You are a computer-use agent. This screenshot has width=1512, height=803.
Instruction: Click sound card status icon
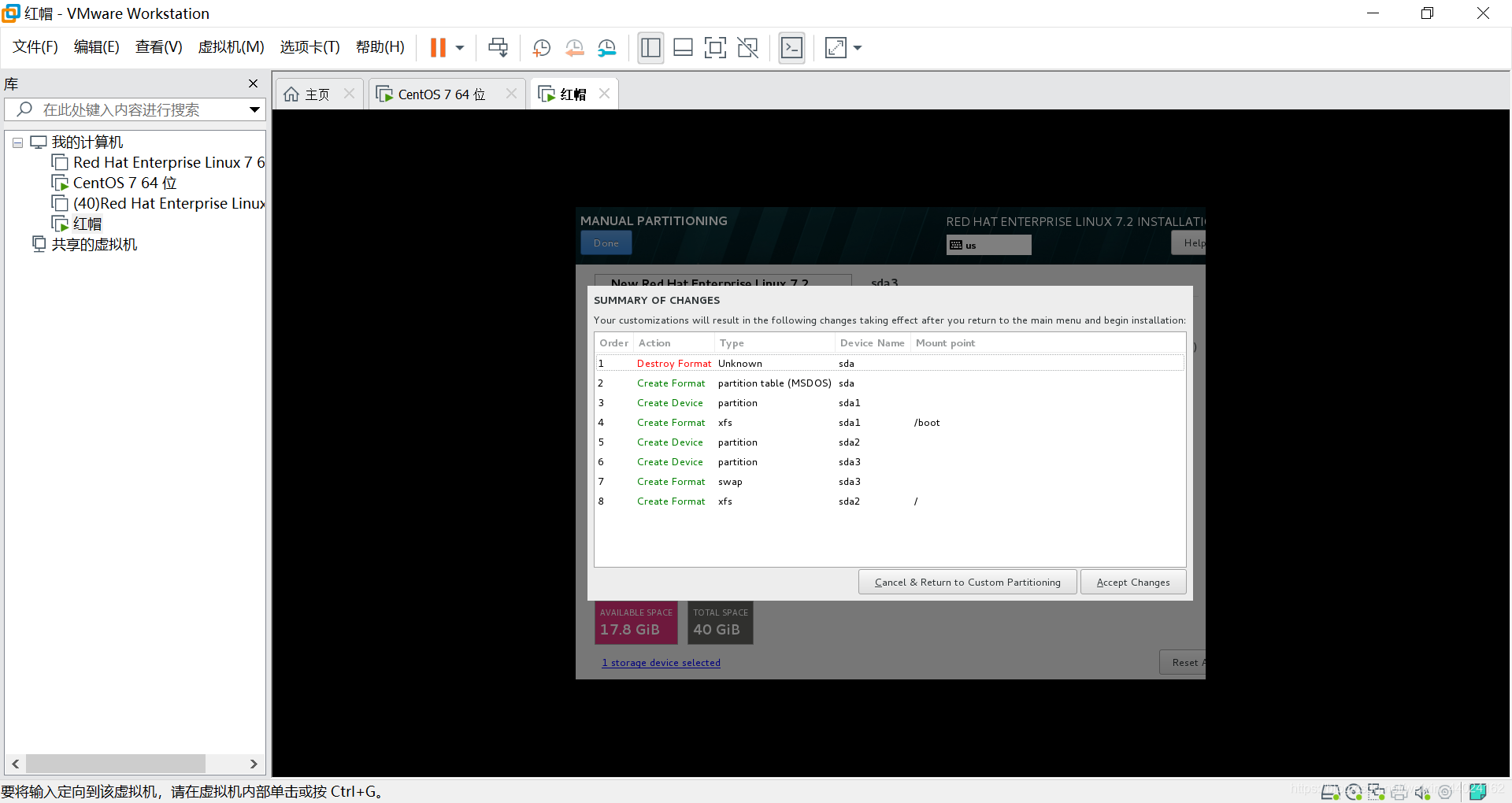click(1422, 792)
